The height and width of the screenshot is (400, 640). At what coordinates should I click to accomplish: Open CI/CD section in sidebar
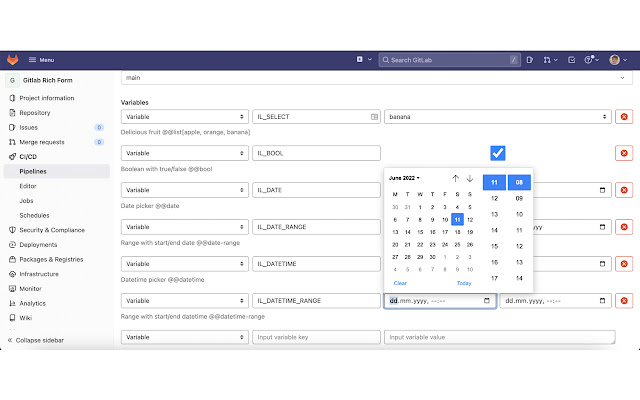pyautogui.click(x=28, y=157)
